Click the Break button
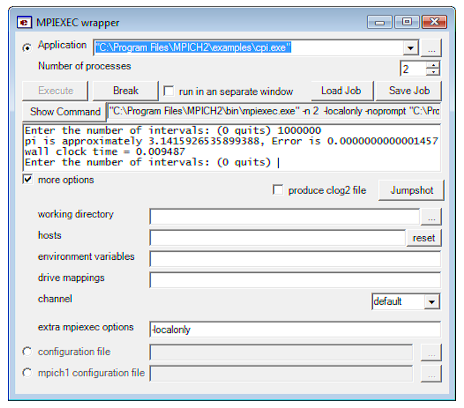 125,91
